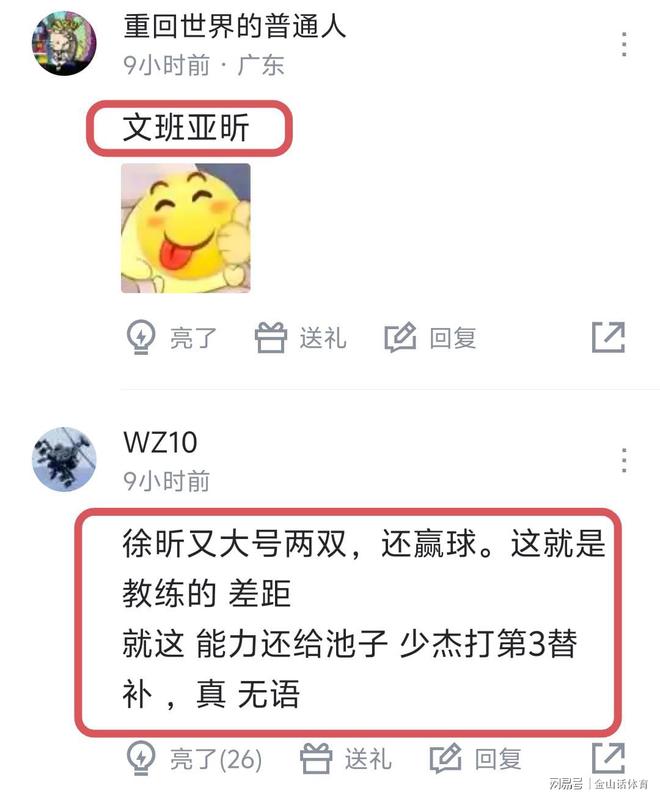Share WZ10 comment via arrow icon
This screenshot has width=660, height=796.
pyautogui.click(x=608, y=758)
